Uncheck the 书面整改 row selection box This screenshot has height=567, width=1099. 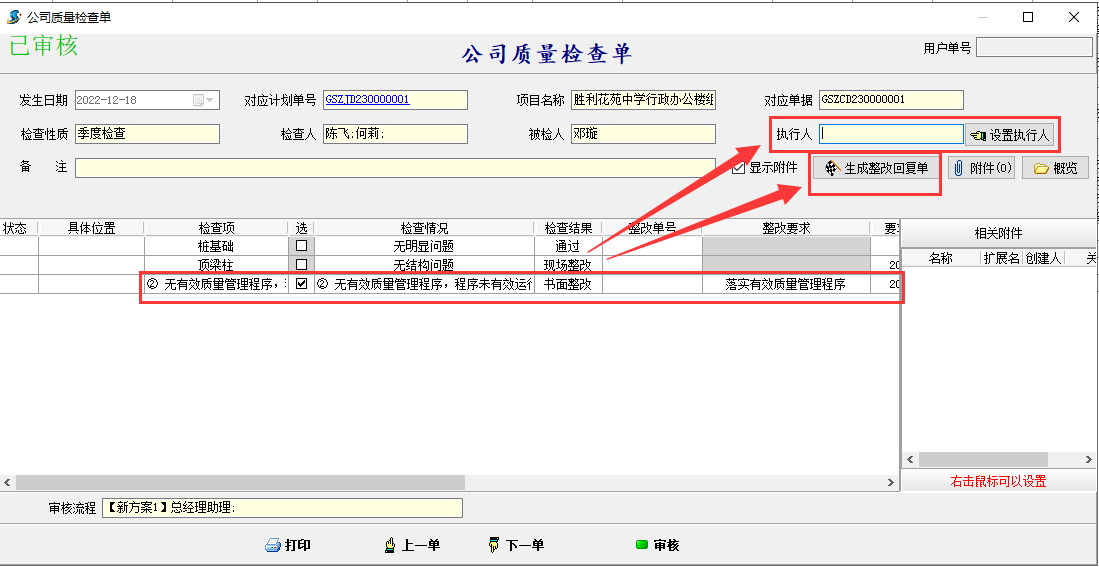pos(301,284)
